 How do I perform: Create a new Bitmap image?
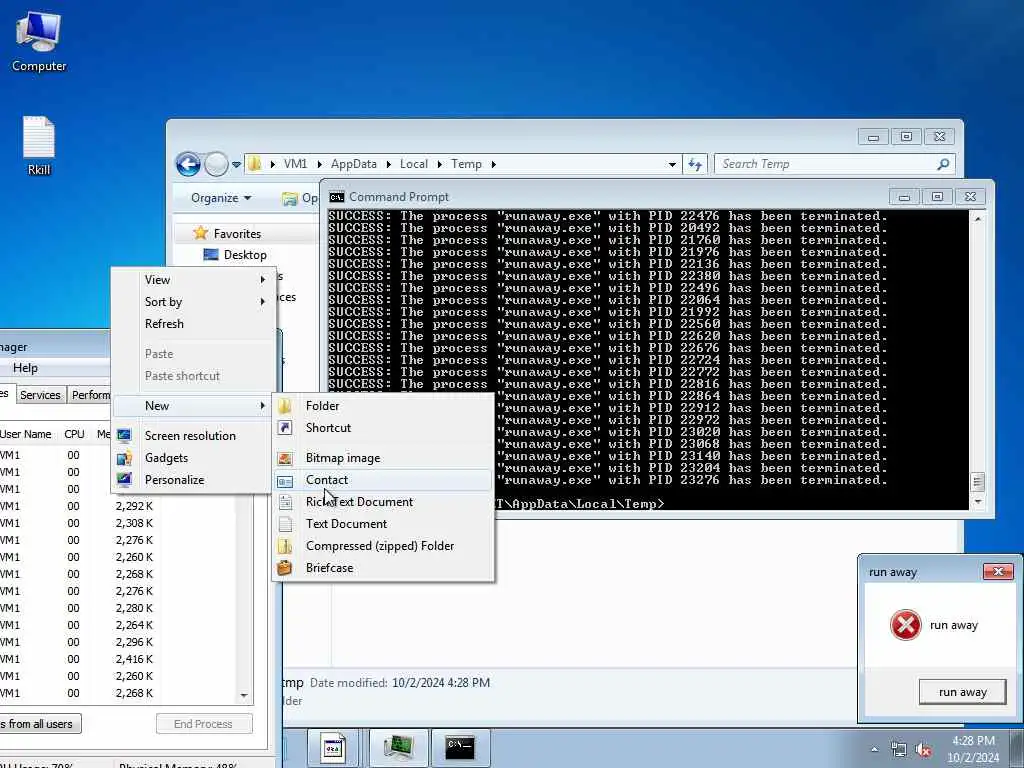(383, 458)
